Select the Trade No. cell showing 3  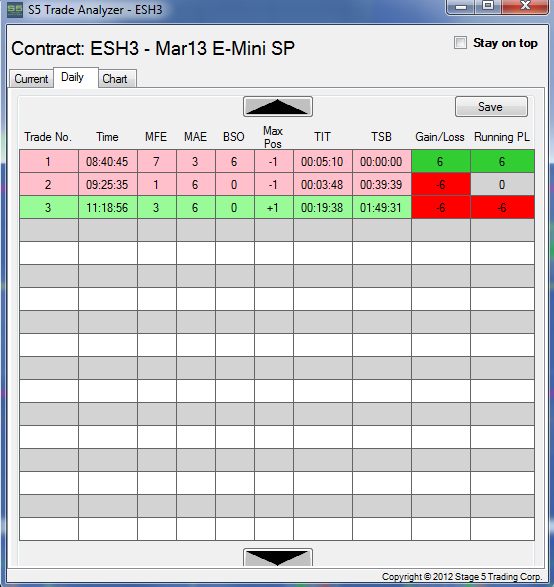(x=49, y=207)
